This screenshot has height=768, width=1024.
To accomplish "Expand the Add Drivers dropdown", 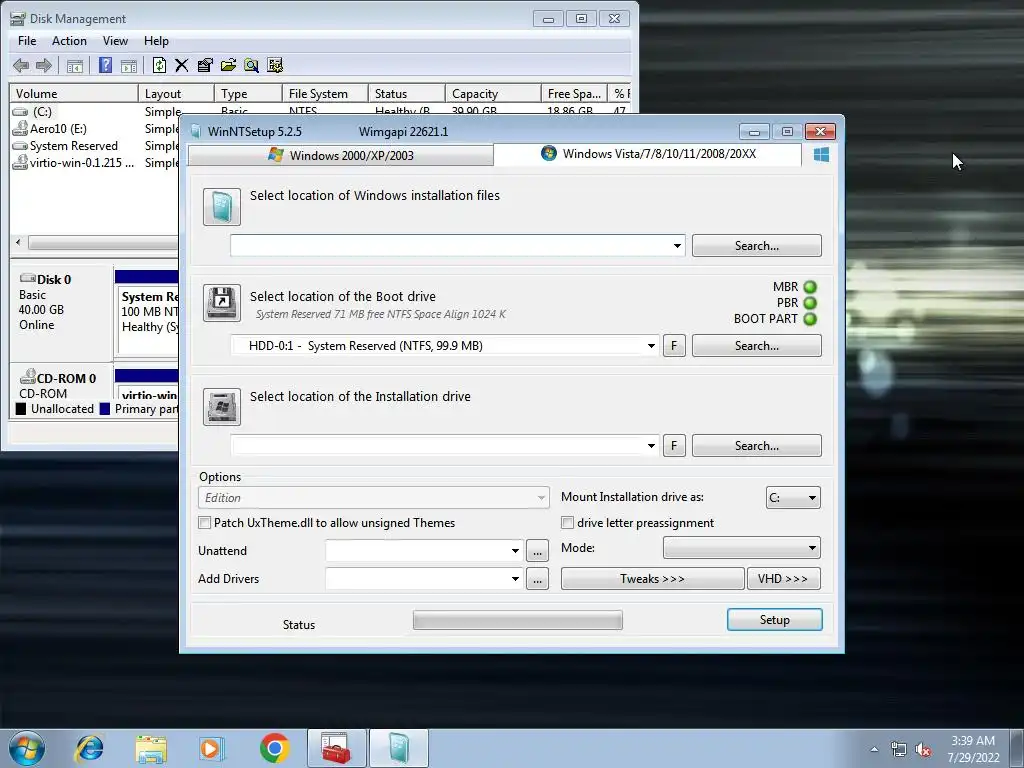I will coord(515,579).
